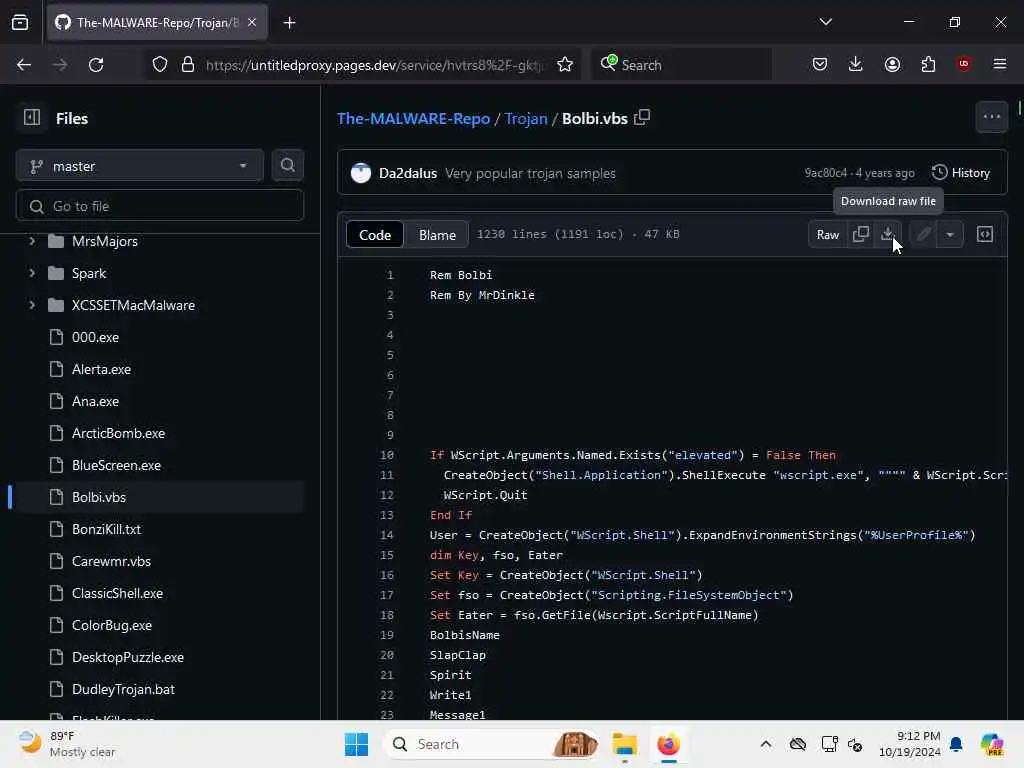Bookmark this page with star
The image size is (1024, 768).
[x=565, y=65]
